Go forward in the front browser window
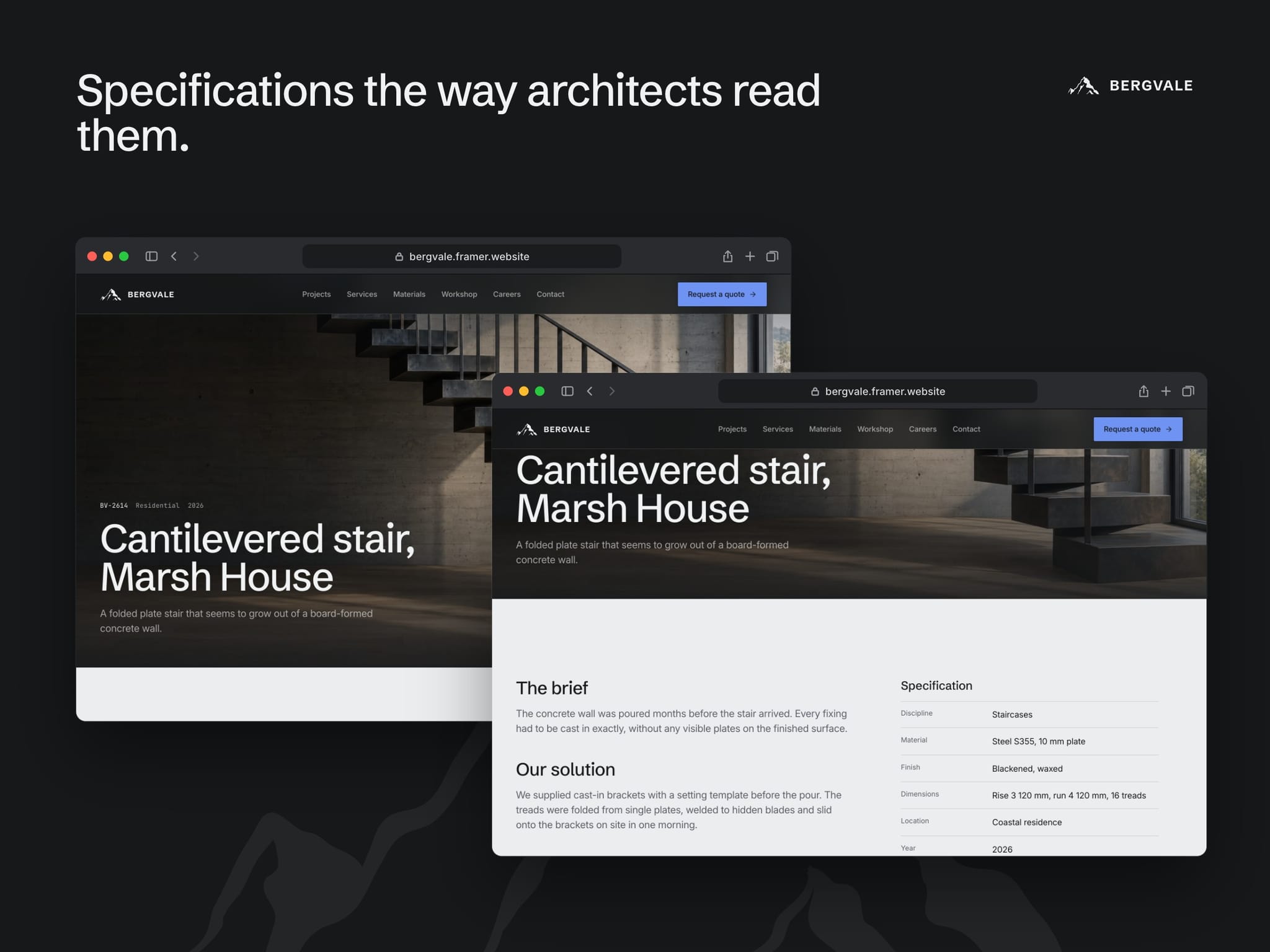 pyautogui.click(x=612, y=391)
